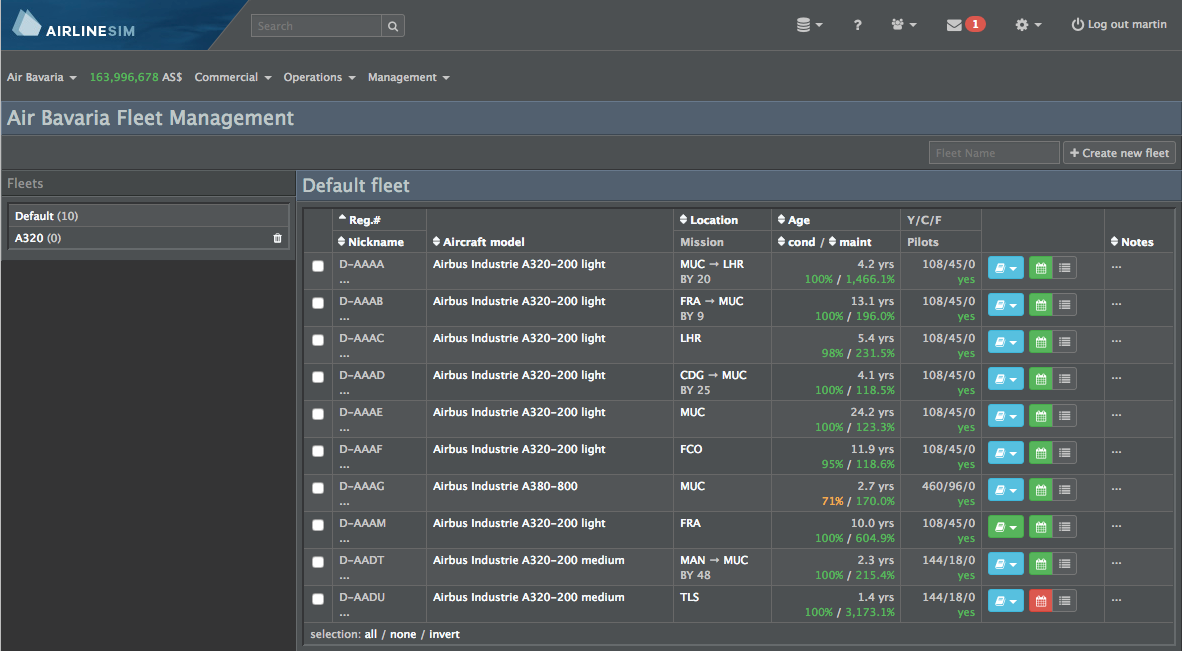
Task: Open the red schedule calendar on D-AADU
Action: 1040,600
